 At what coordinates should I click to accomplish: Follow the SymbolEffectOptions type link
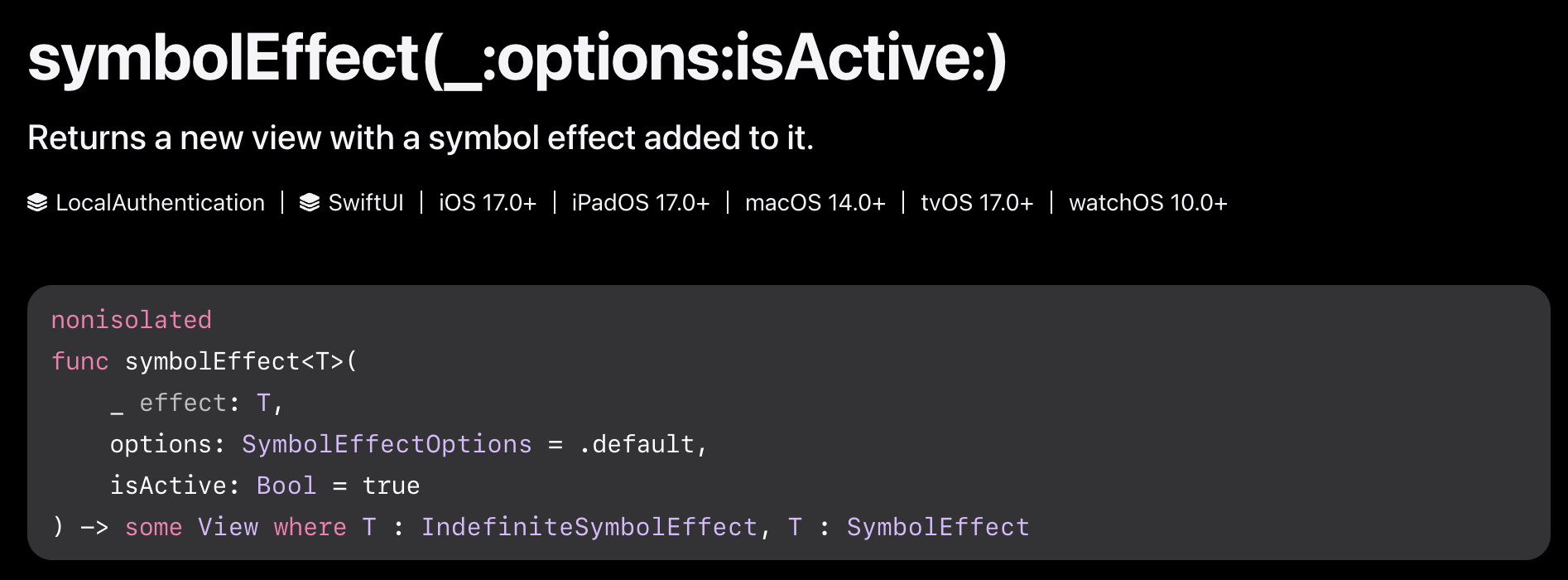tap(387, 444)
